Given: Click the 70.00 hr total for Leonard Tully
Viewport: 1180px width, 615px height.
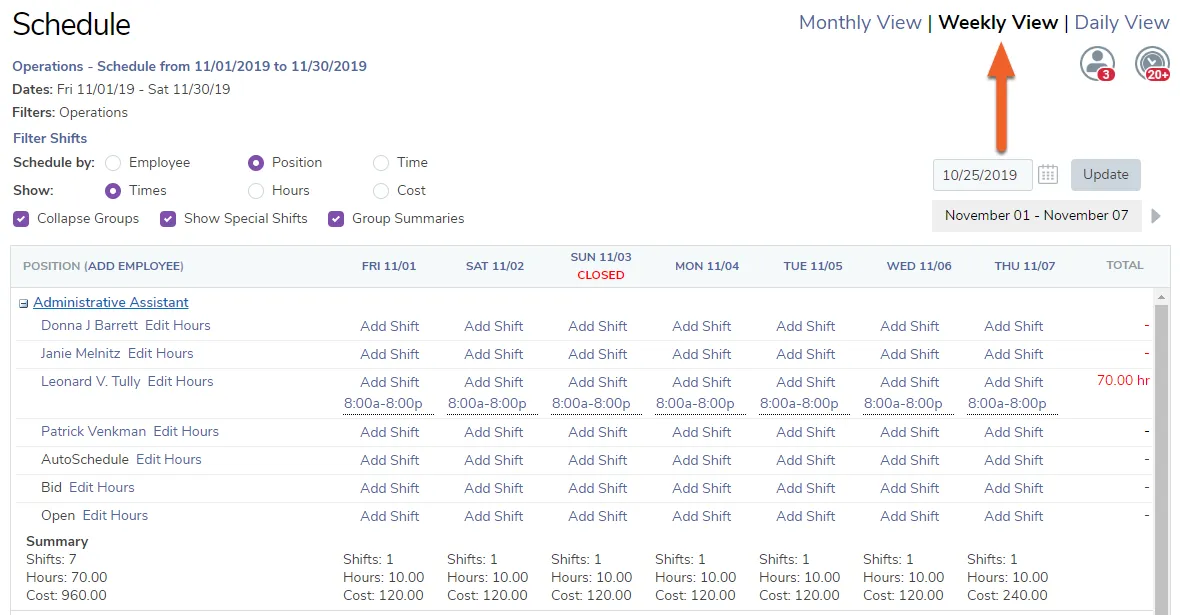Looking at the screenshot, I should pyautogui.click(x=1123, y=381).
